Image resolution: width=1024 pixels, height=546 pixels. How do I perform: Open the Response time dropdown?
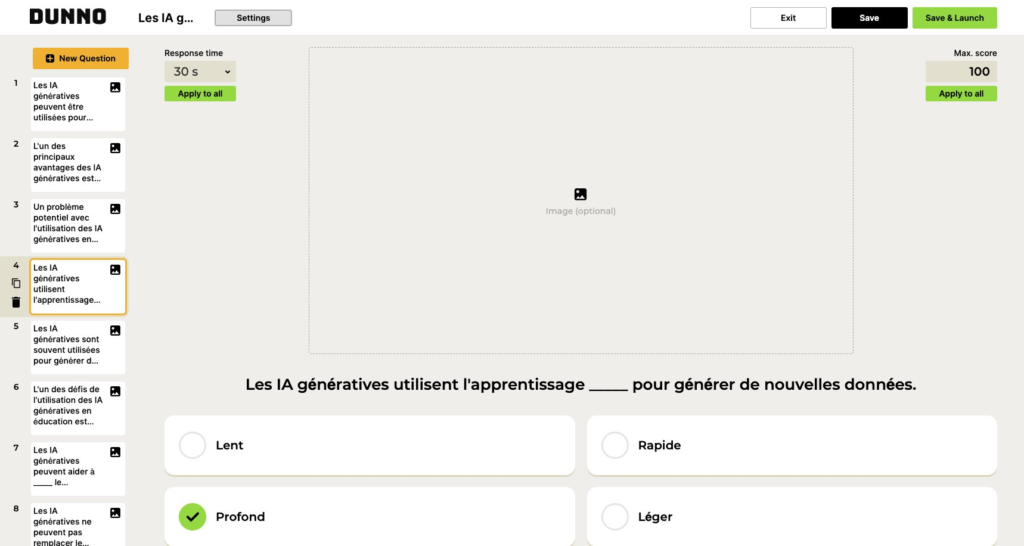click(200, 72)
